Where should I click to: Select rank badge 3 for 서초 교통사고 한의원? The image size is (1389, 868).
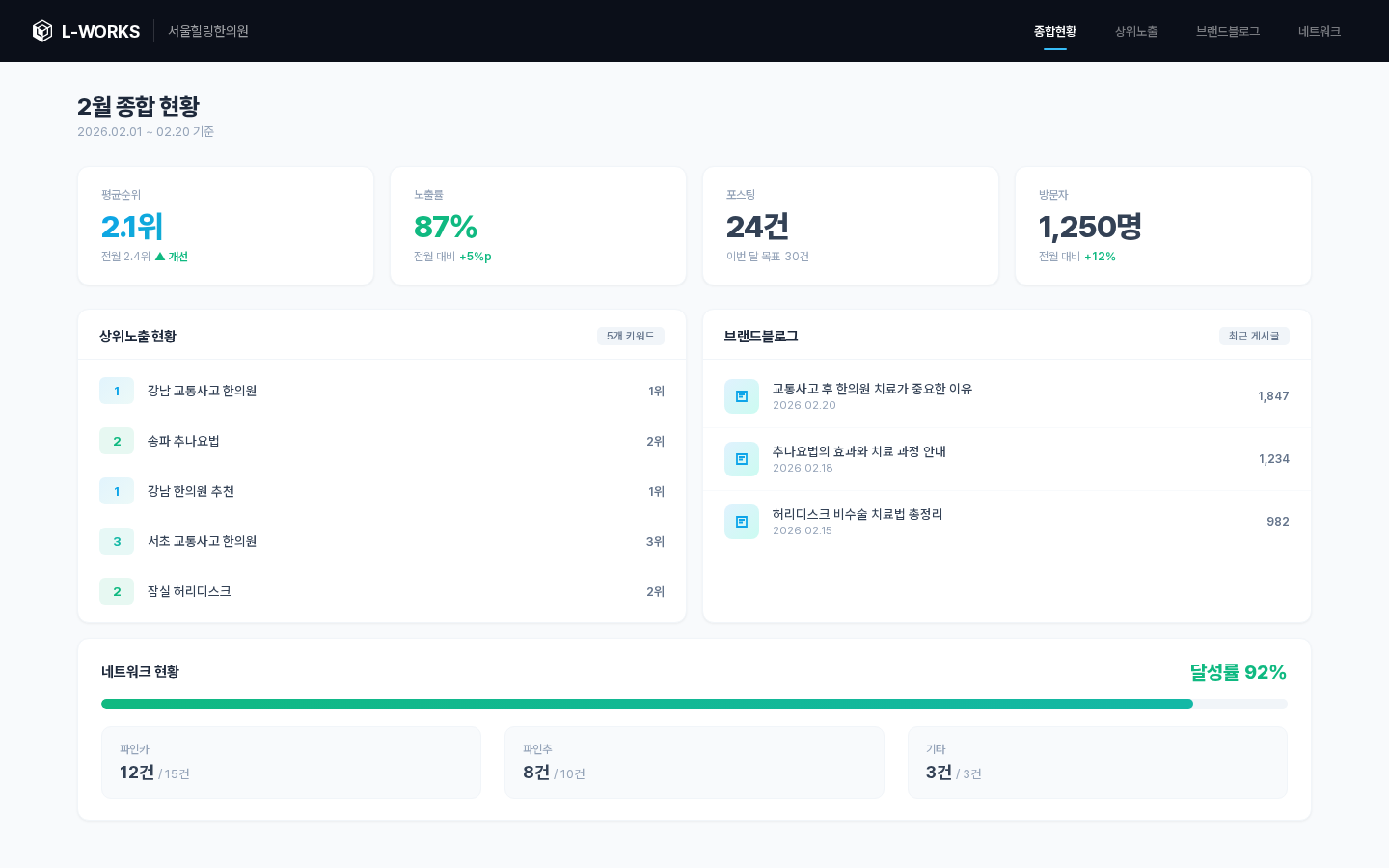(x=117, y=541)
